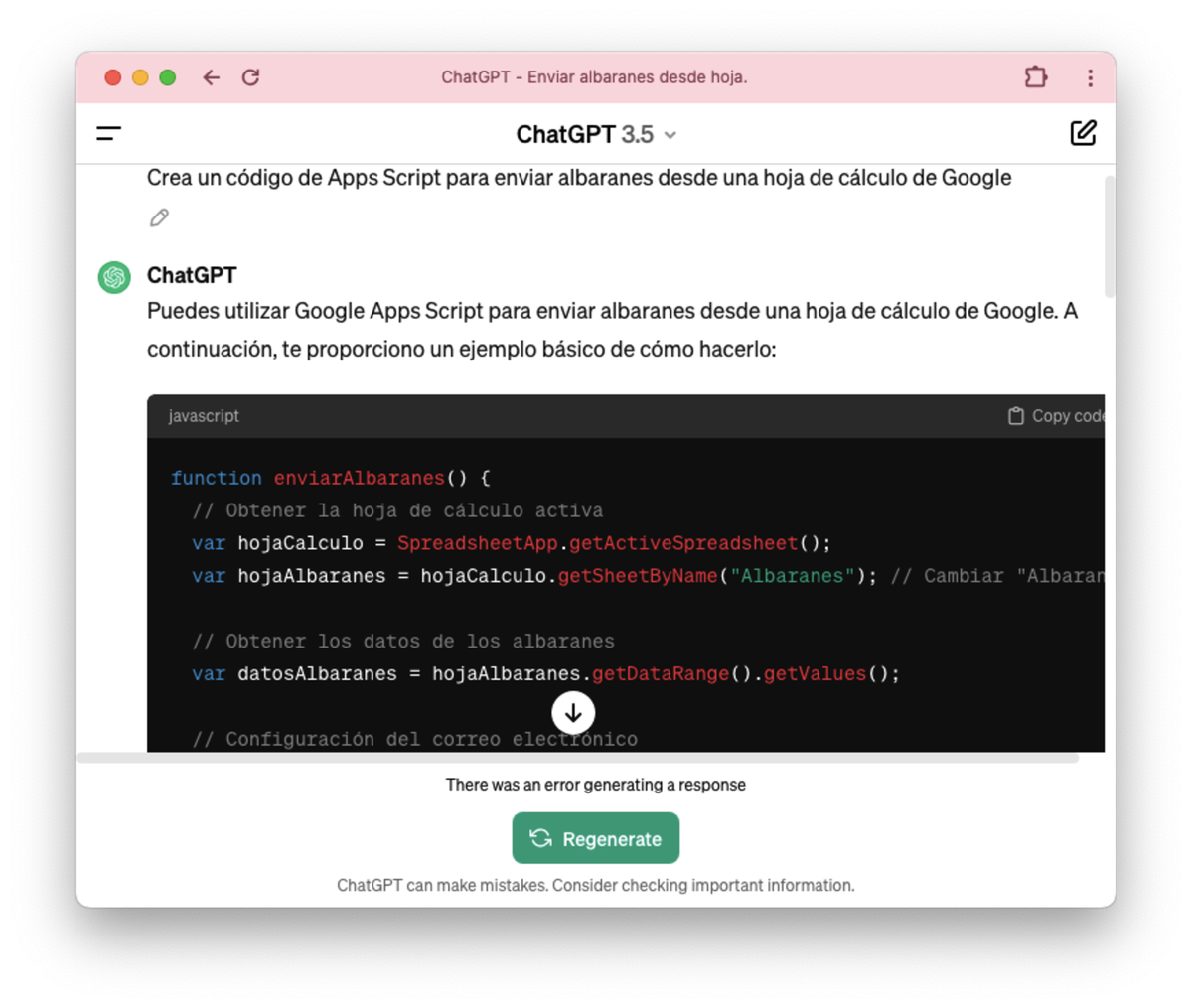Click the Copy code icon

[x=1014, y=416]
